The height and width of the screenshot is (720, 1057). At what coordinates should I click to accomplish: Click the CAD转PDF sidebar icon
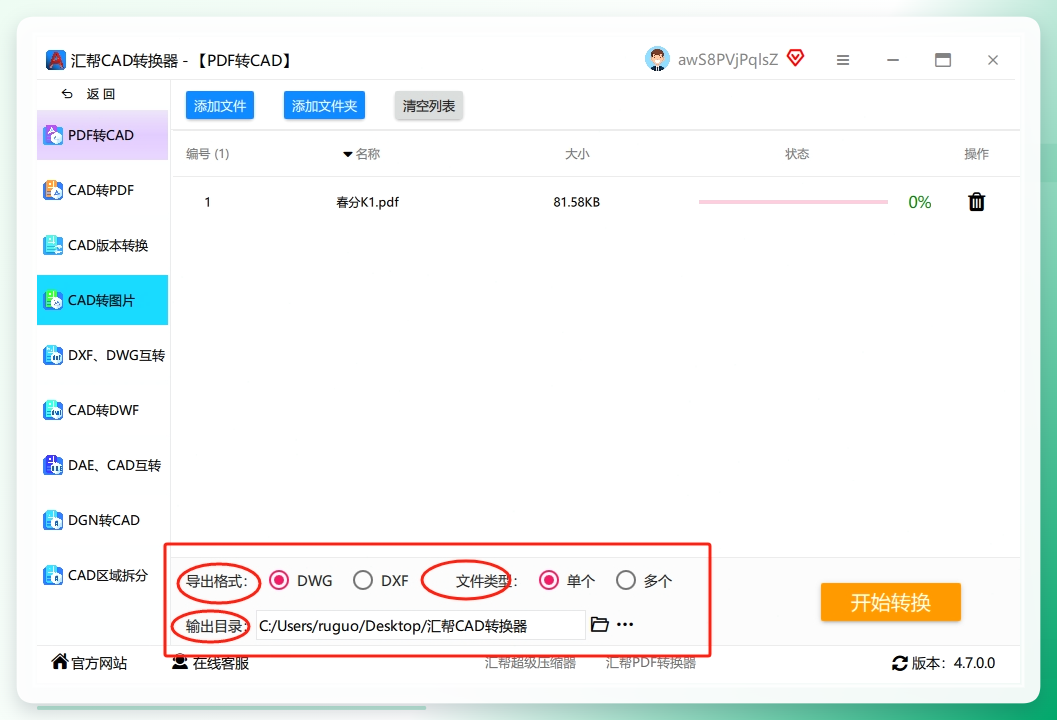53,190
